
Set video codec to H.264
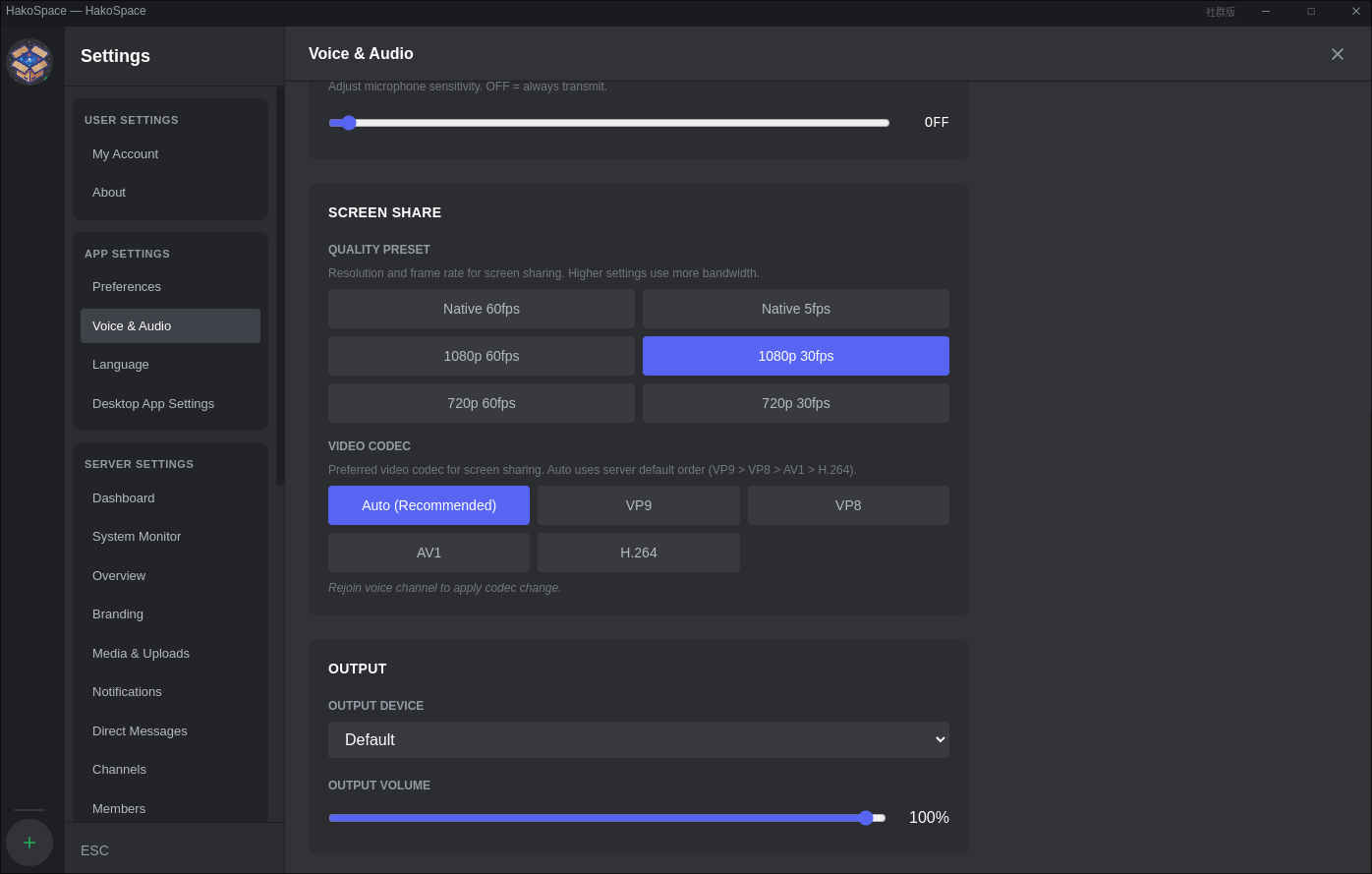pyautogui.click(x=638, y=553)
